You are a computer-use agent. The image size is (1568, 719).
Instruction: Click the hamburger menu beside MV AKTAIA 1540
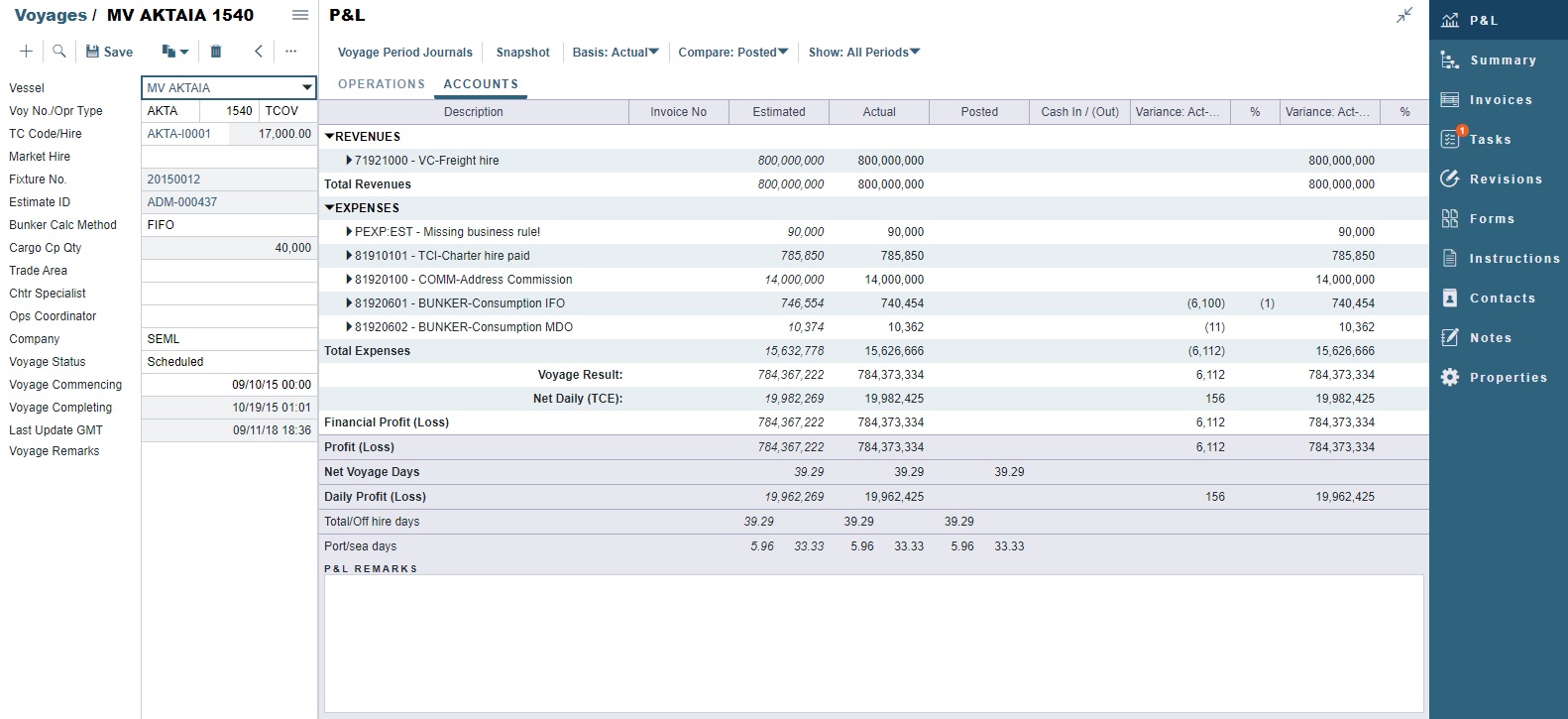pyautogui.click(x=299, y=15)
